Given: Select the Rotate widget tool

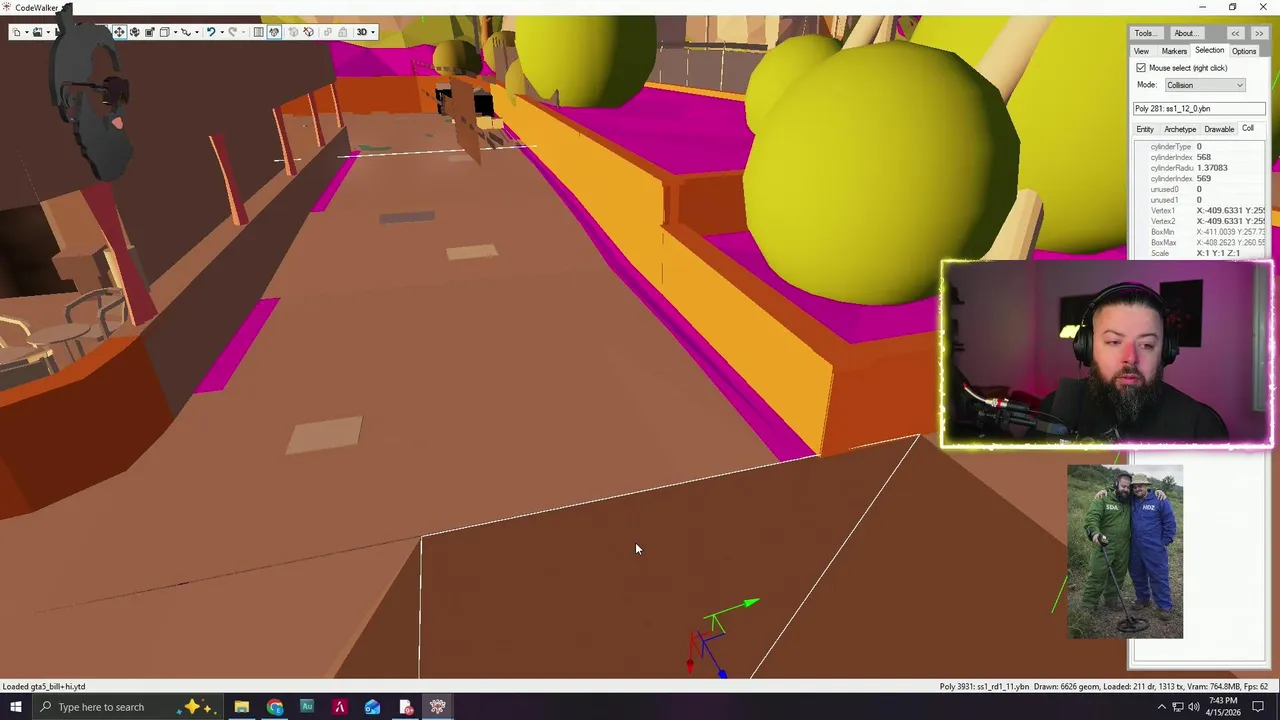Looking at the screenshot, I should tap(135, 32).
